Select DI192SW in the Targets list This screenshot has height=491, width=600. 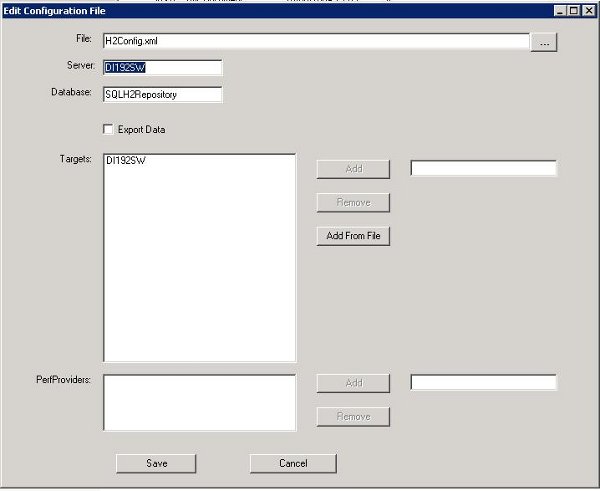click(x=125, y=161)
